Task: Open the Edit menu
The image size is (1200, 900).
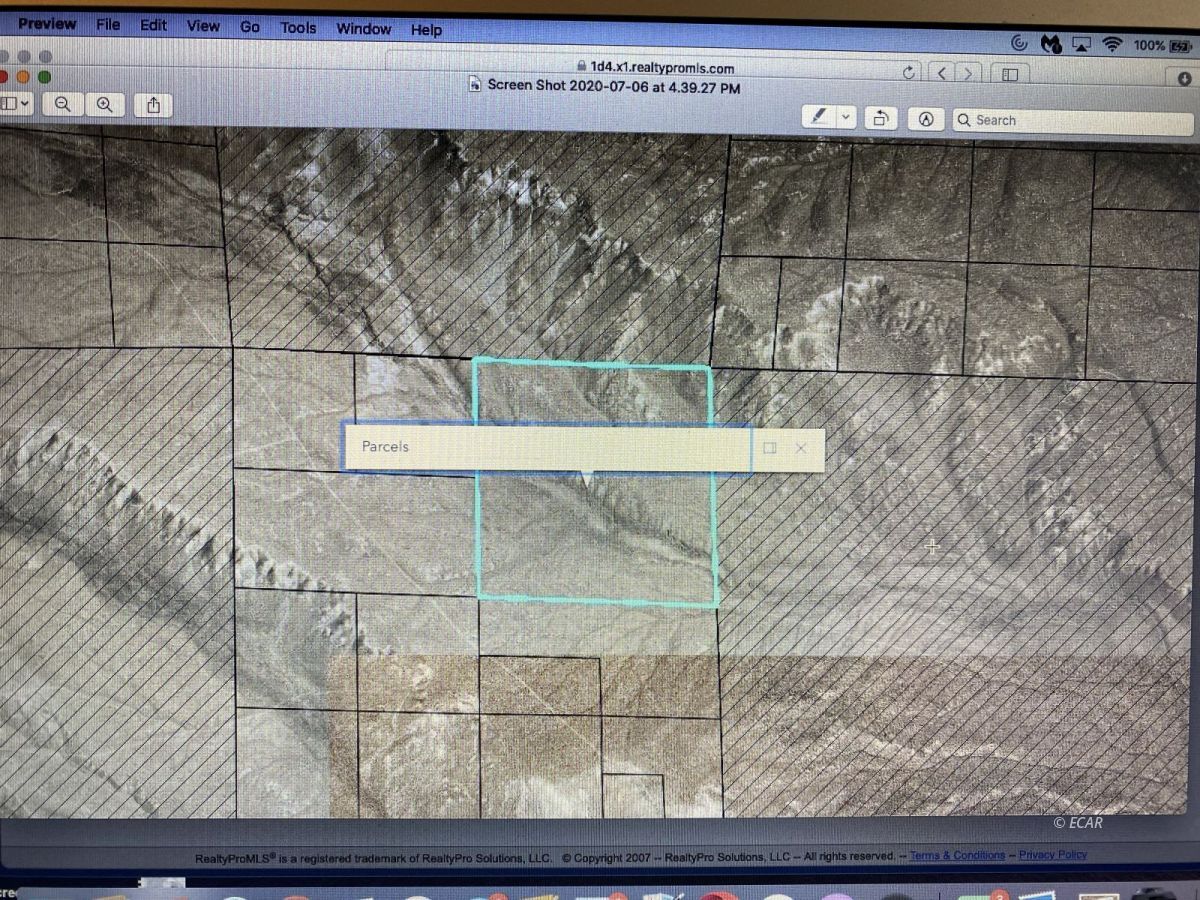Action: [x=153, y=25]
